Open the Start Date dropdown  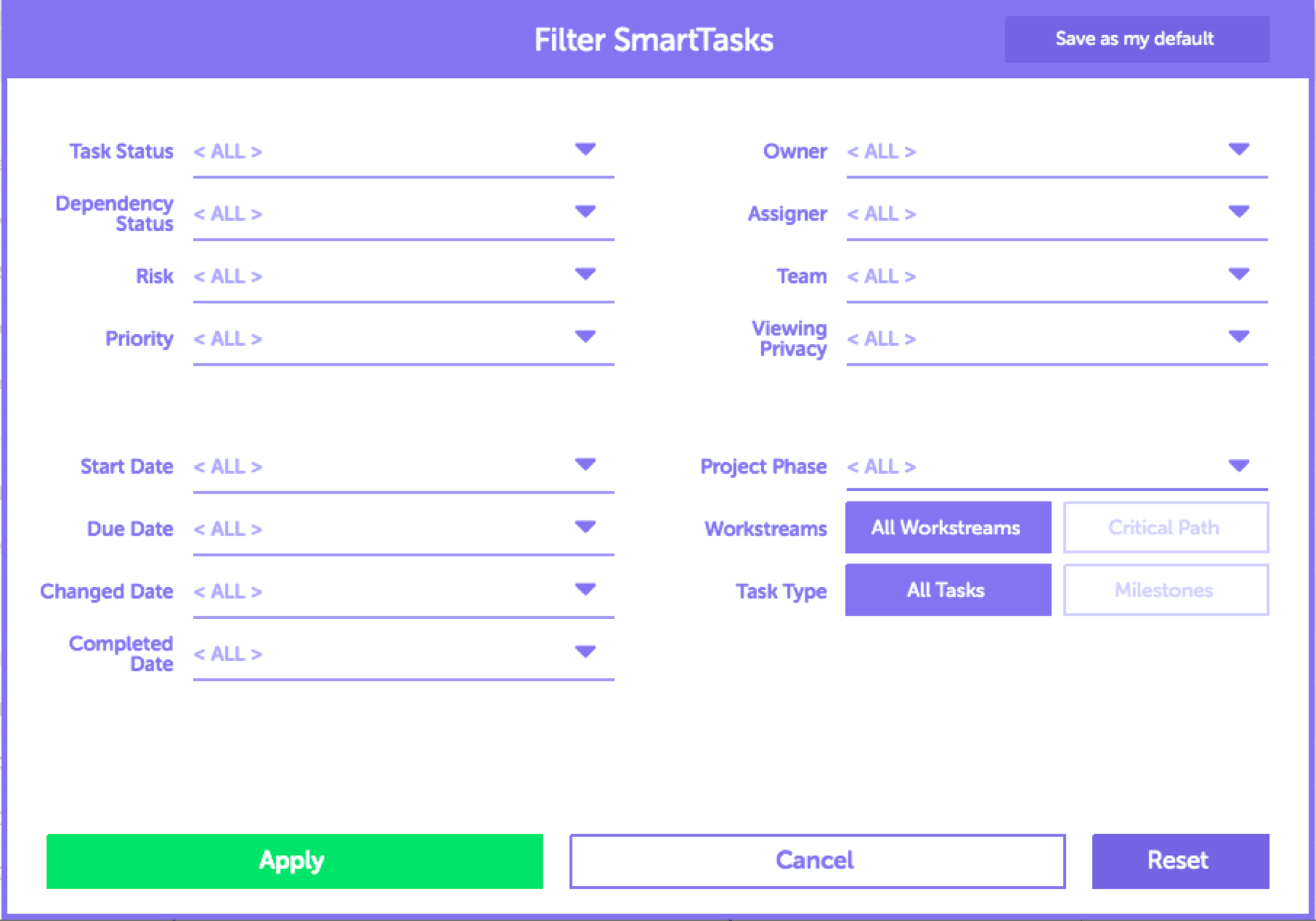585,465
